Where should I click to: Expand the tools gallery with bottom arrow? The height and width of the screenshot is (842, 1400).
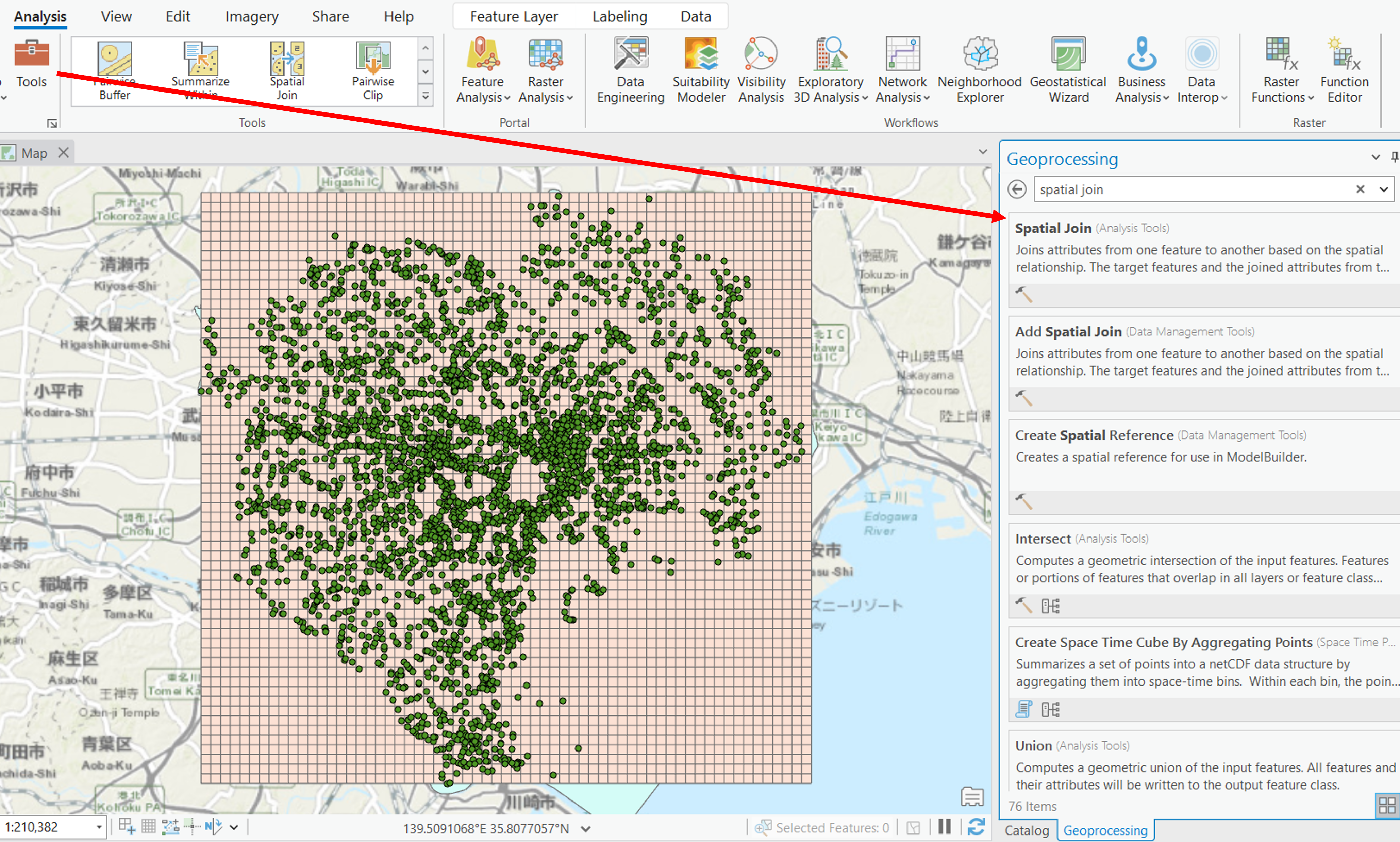(x=426, y=96)
